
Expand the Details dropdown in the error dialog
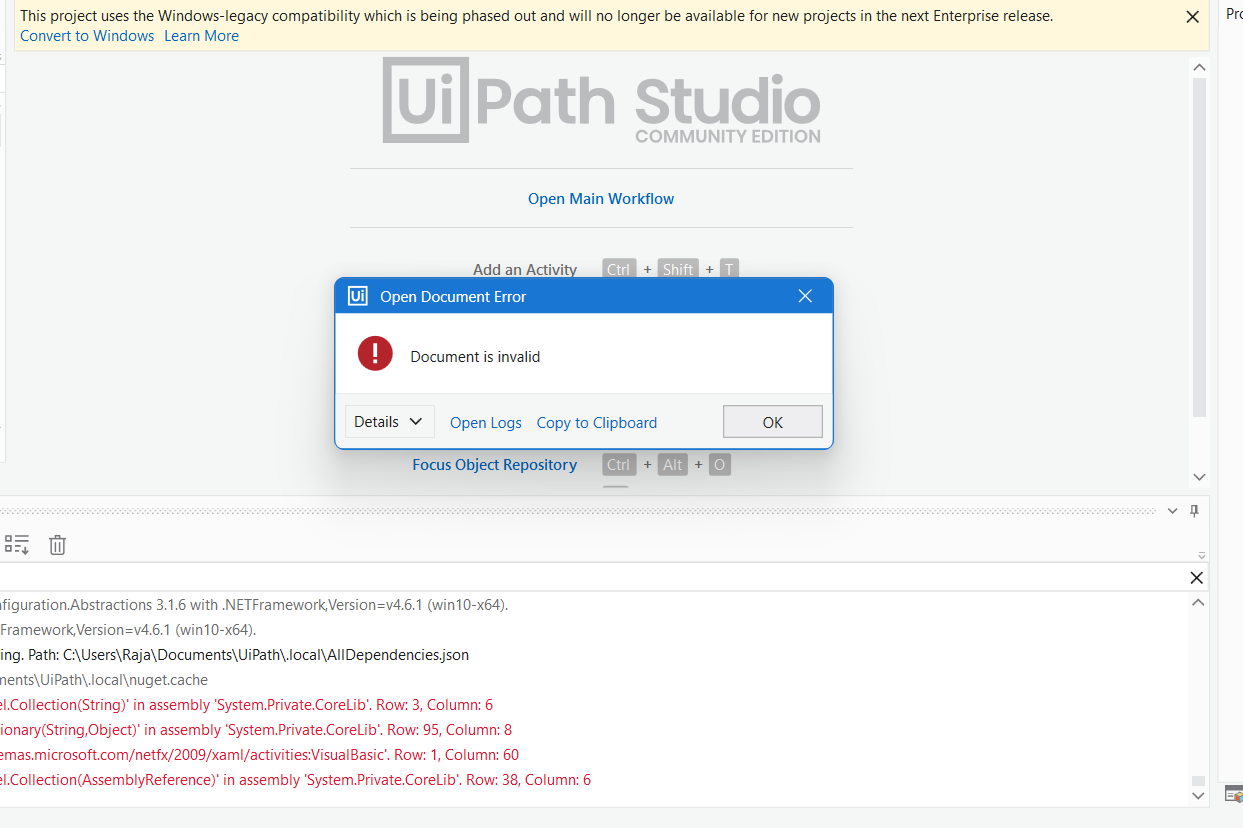pyautogui.click(x=389, y=422)
